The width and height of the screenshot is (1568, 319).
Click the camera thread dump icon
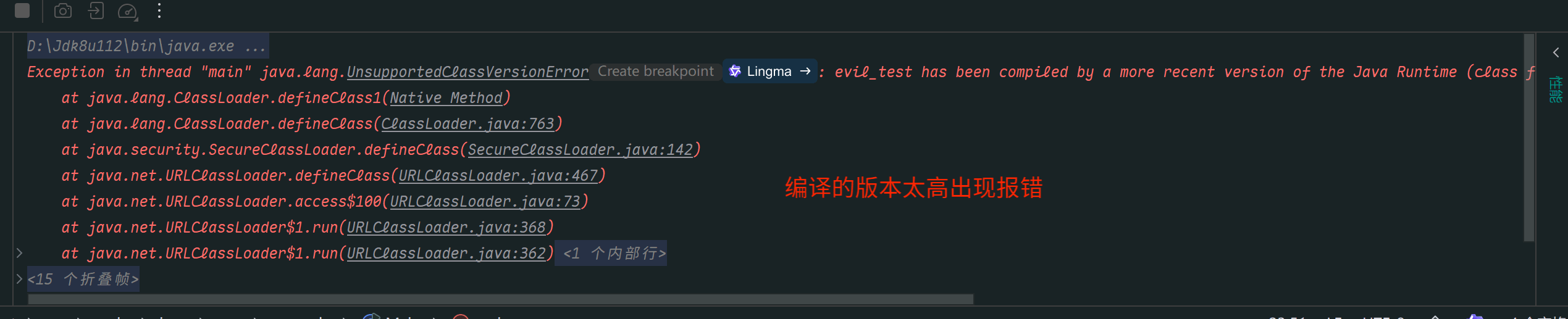63,10
